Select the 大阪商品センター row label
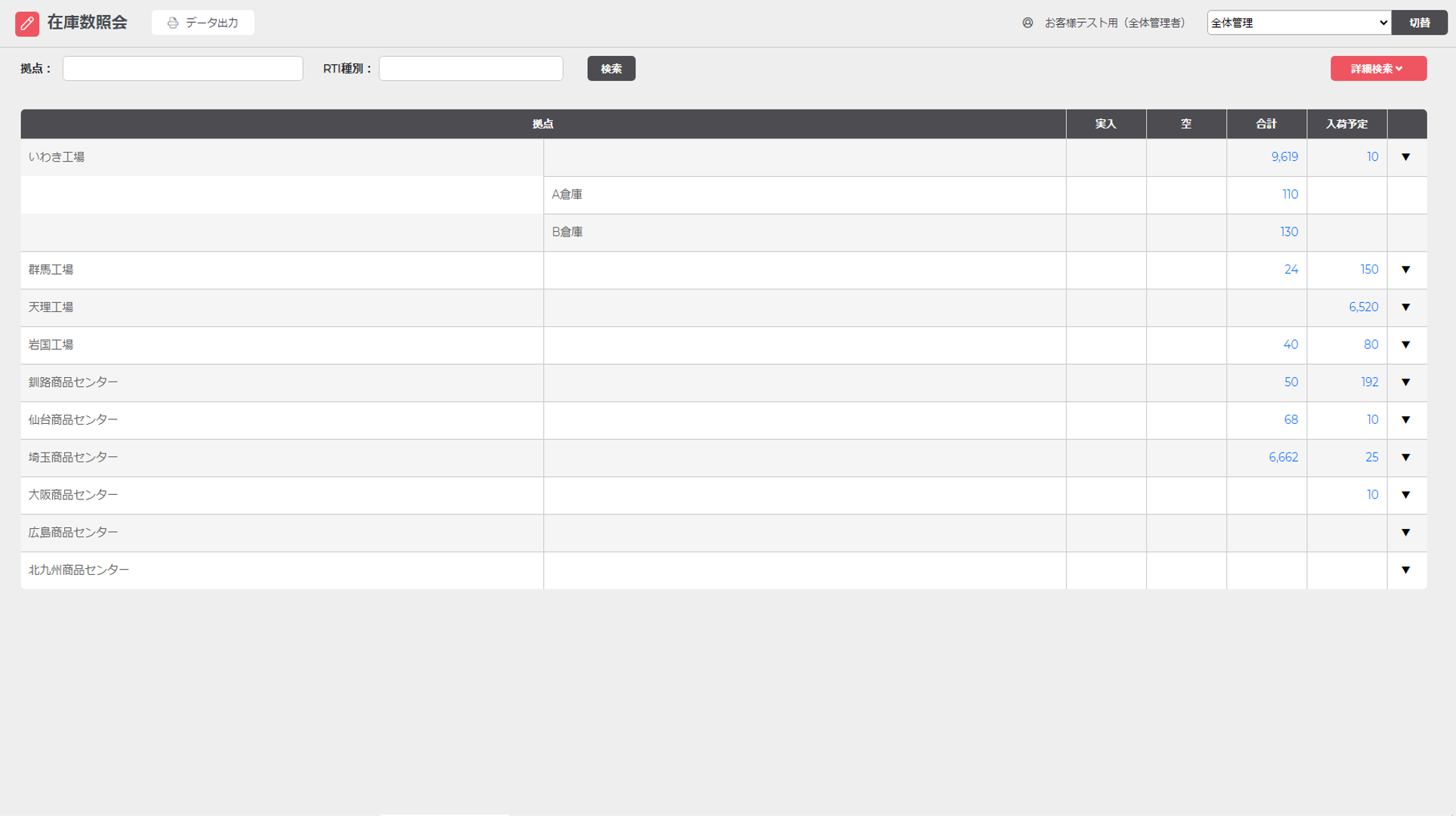 pos(73,495)
